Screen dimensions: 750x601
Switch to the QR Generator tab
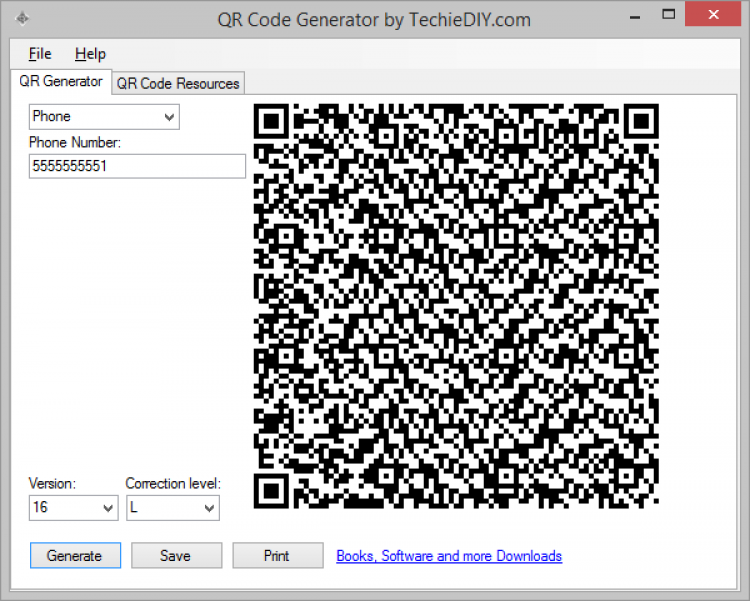61,81
